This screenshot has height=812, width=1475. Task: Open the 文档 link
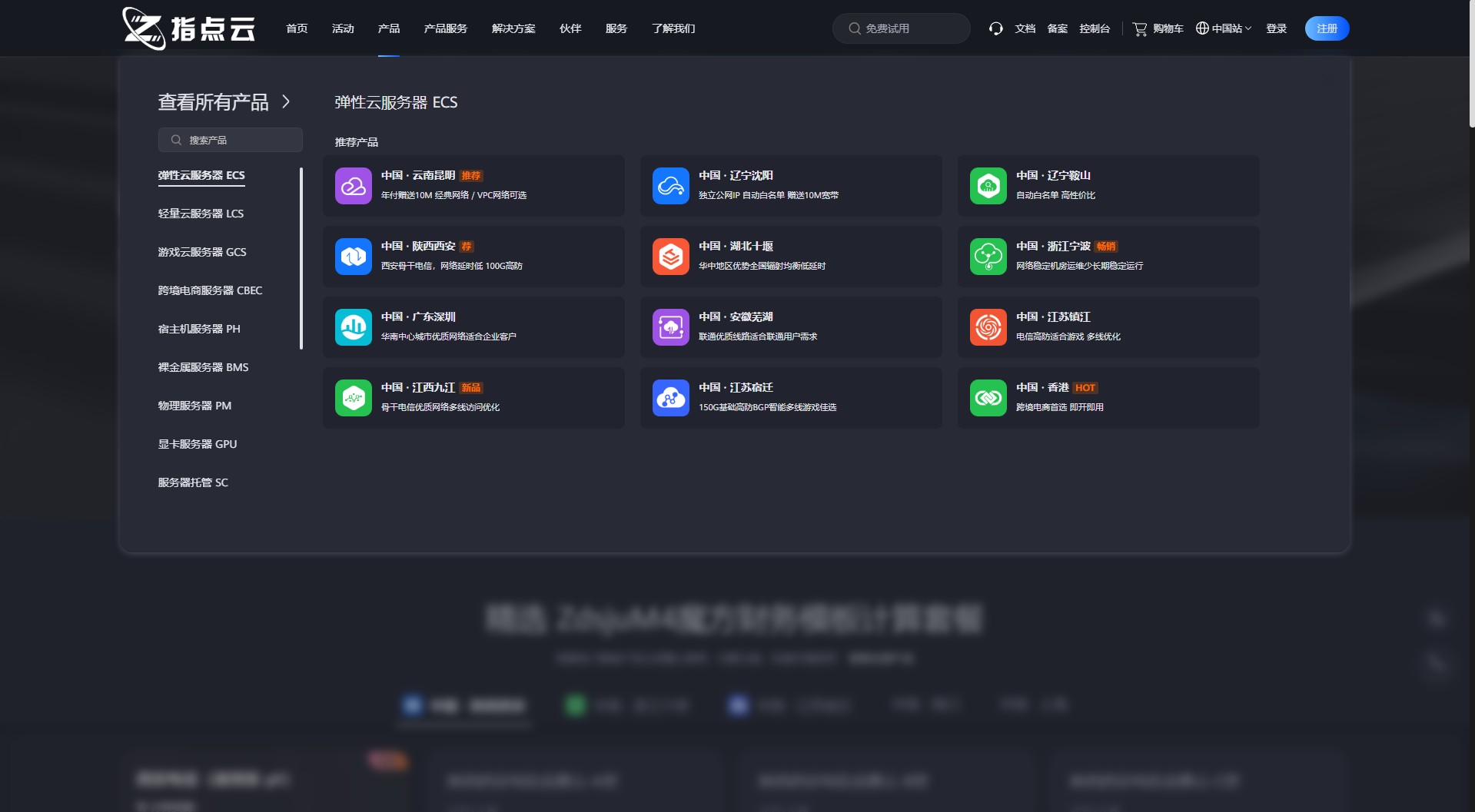[1025, 28]
